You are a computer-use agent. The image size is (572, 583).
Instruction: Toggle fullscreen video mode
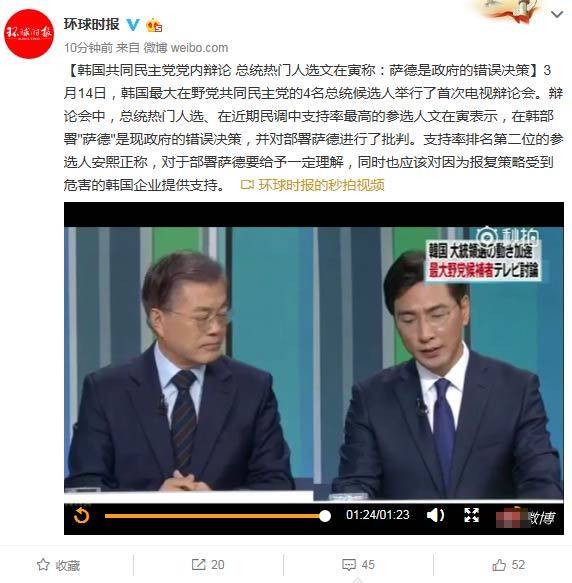click(471, 515)
